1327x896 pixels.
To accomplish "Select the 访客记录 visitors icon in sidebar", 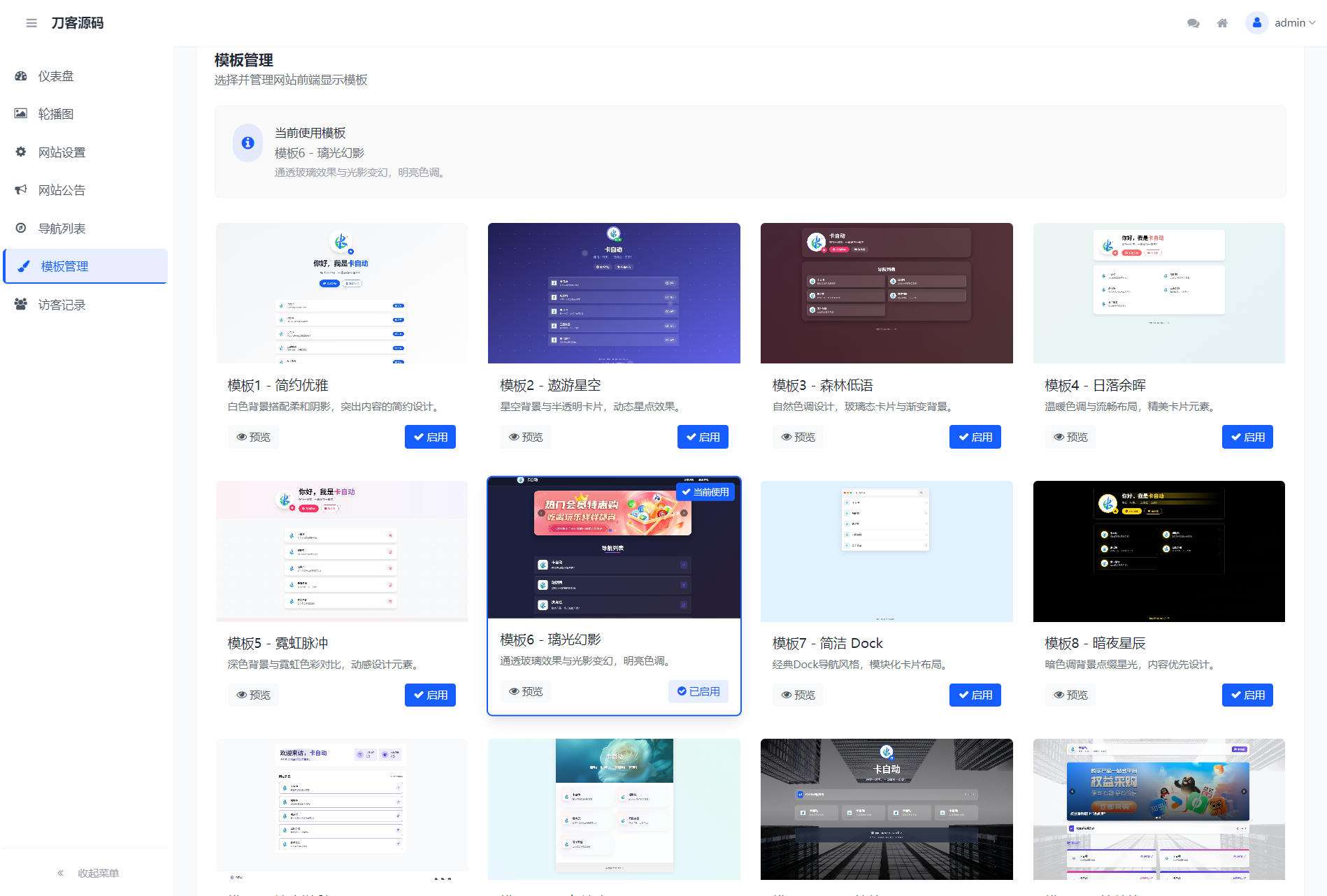I will coord(20,304).
